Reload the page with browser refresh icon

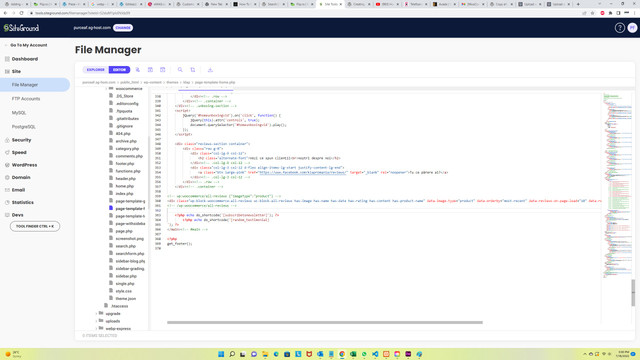(21, 13)
